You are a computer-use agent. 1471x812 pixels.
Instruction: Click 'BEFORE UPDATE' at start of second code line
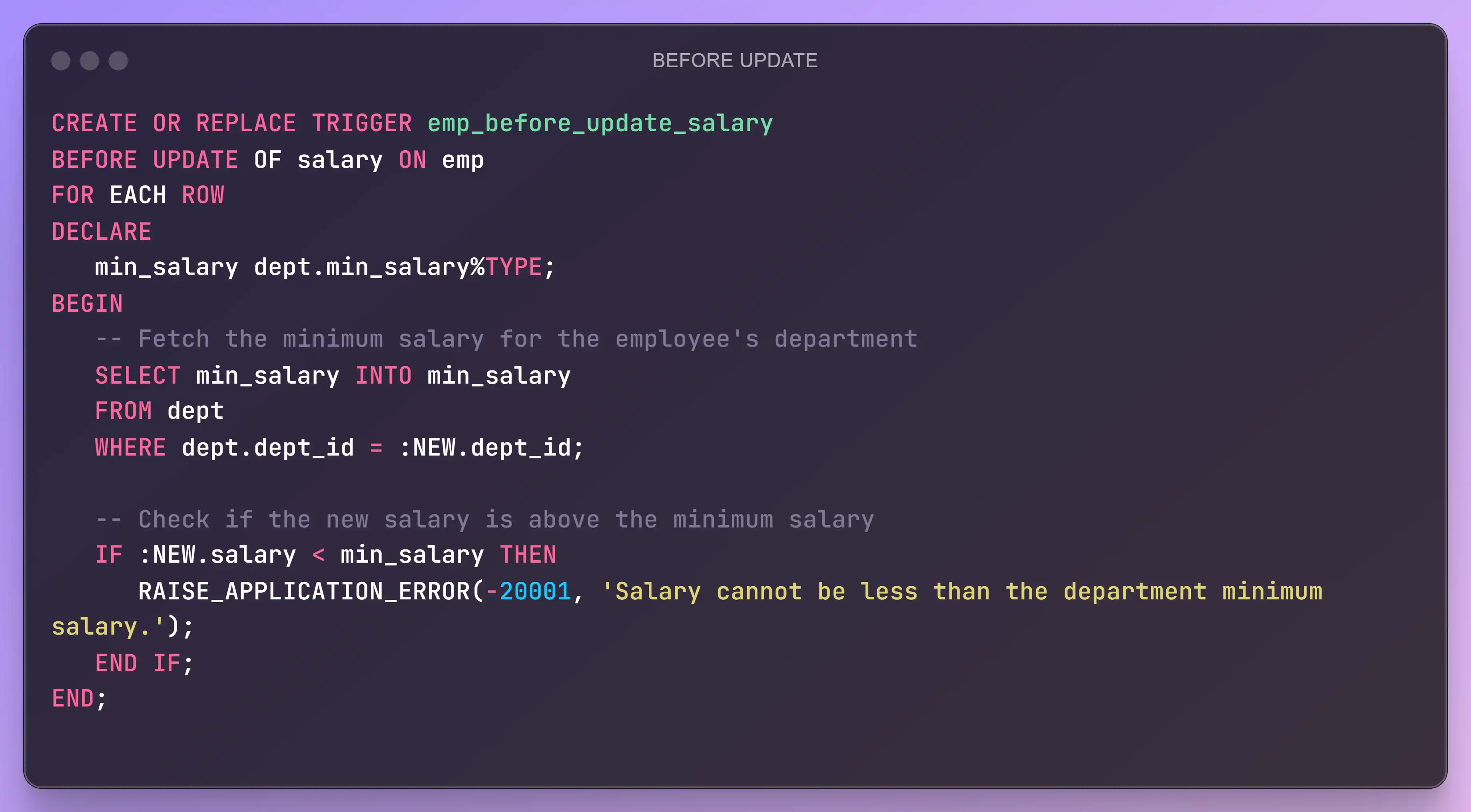(x=145, y=160)
